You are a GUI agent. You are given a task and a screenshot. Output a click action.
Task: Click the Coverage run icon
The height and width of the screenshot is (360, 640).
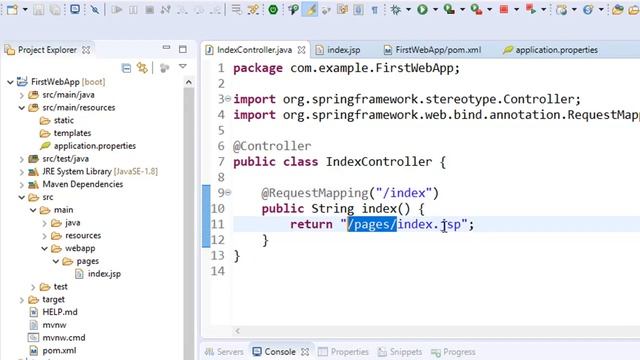point(449,9)
